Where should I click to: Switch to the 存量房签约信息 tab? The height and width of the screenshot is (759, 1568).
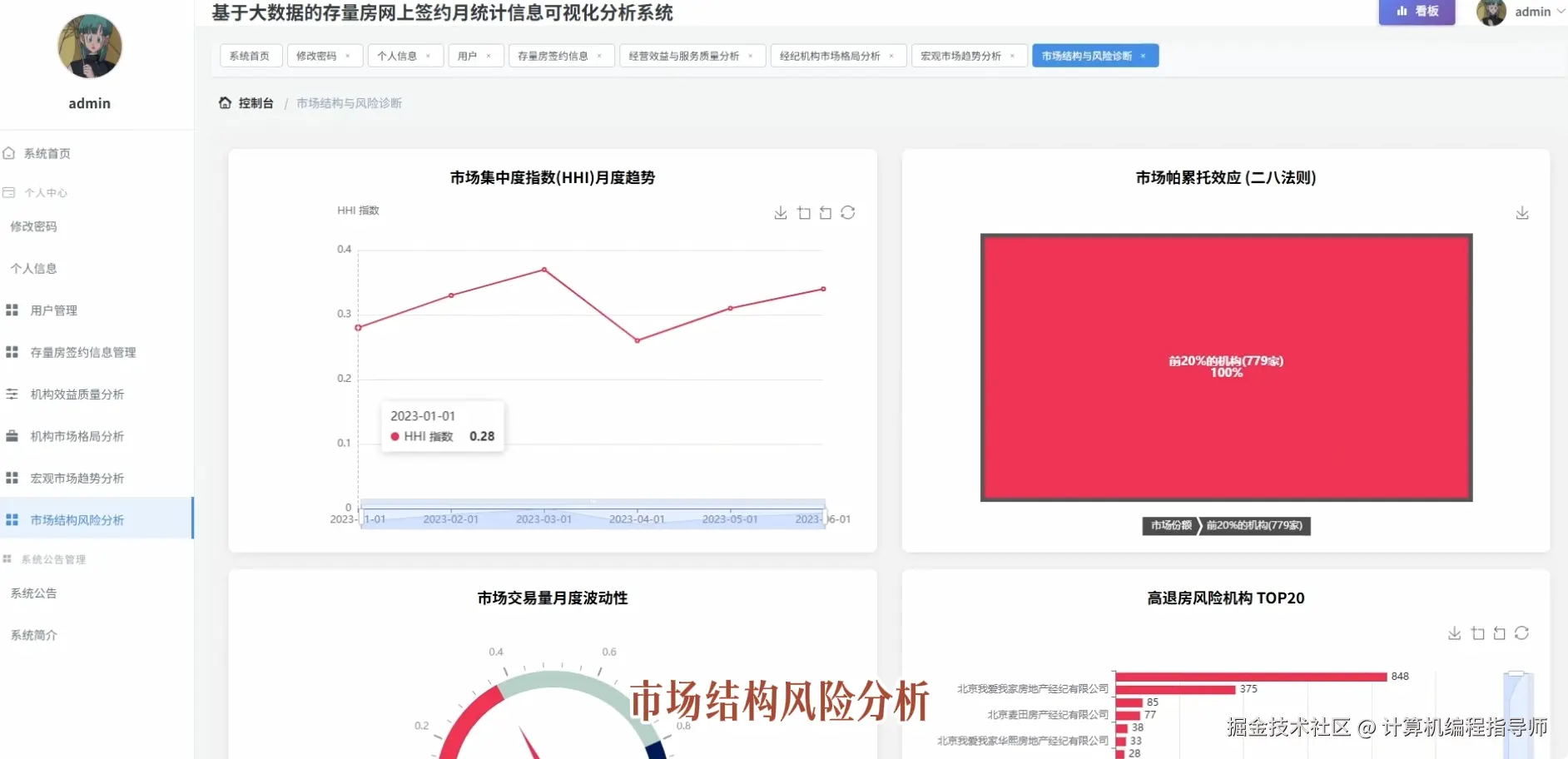pyautogui.click(x=553, y=55)
